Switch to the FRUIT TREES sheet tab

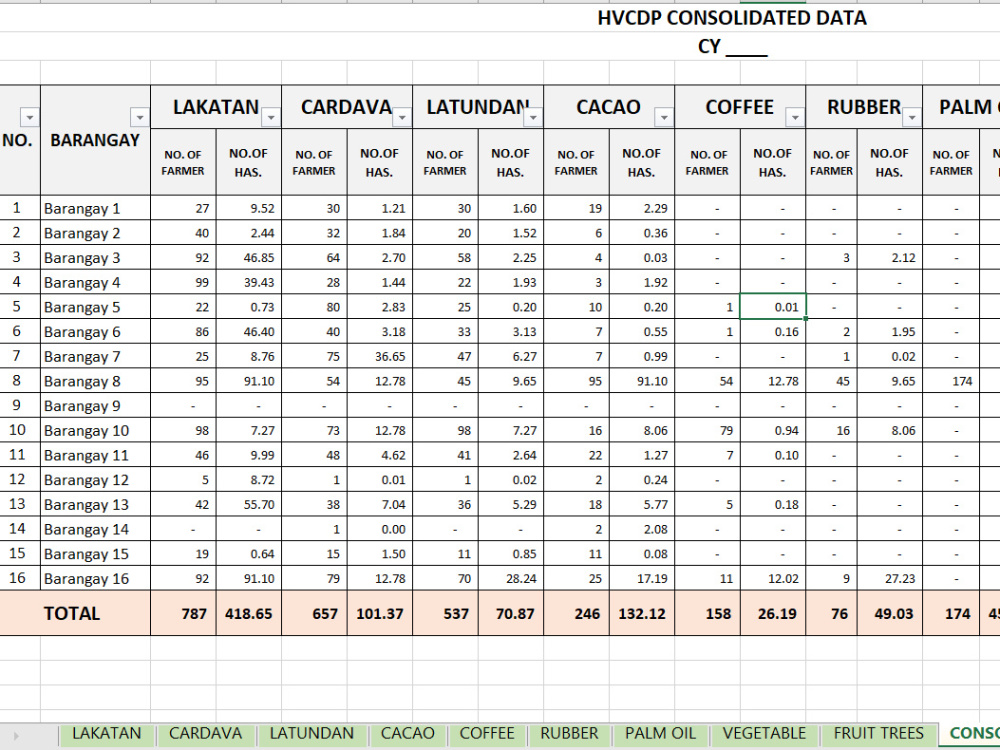click(879, 734)
